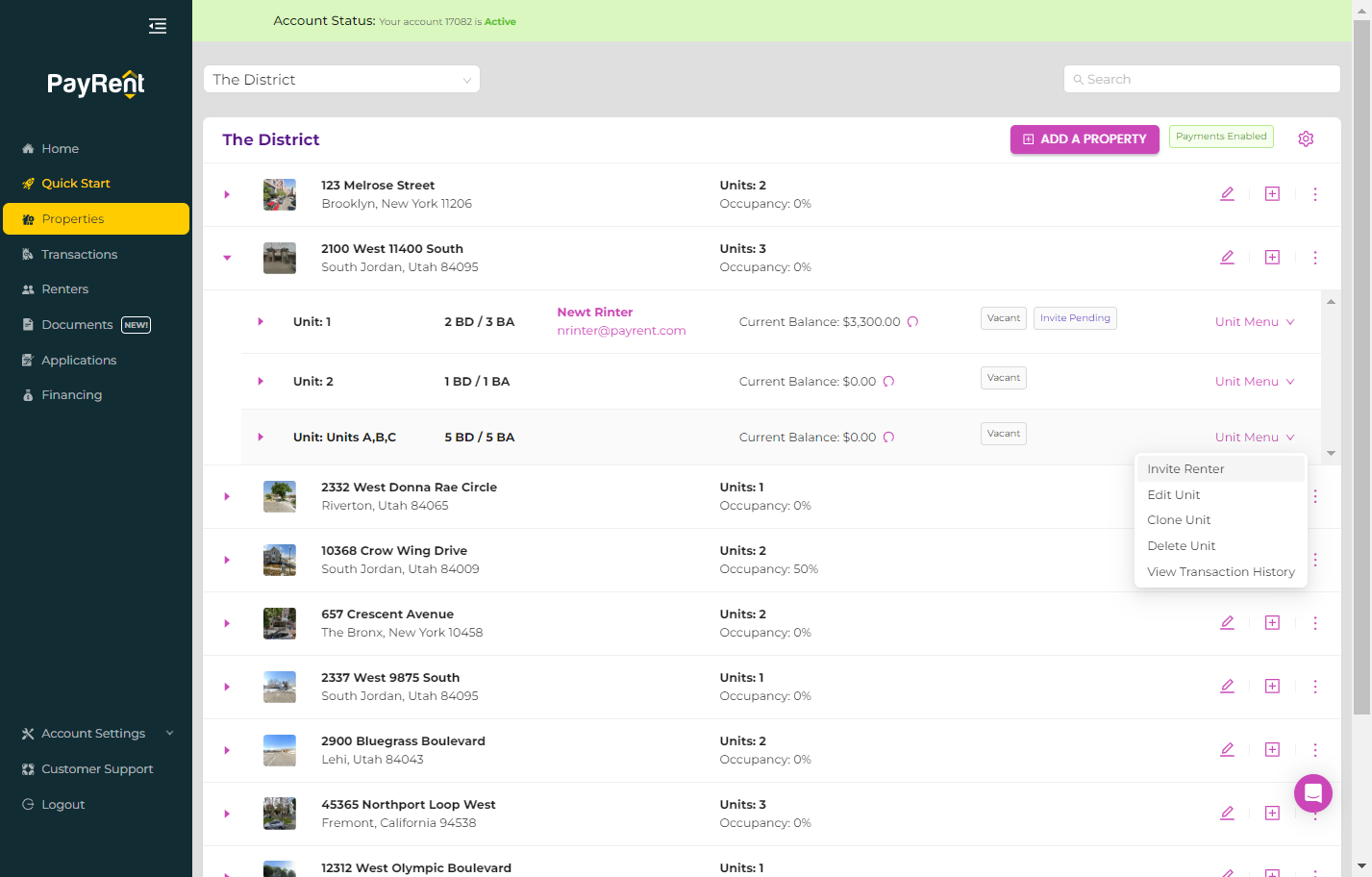
Task: Collapse the 2100 West 11400 South row
Action: 227,258
